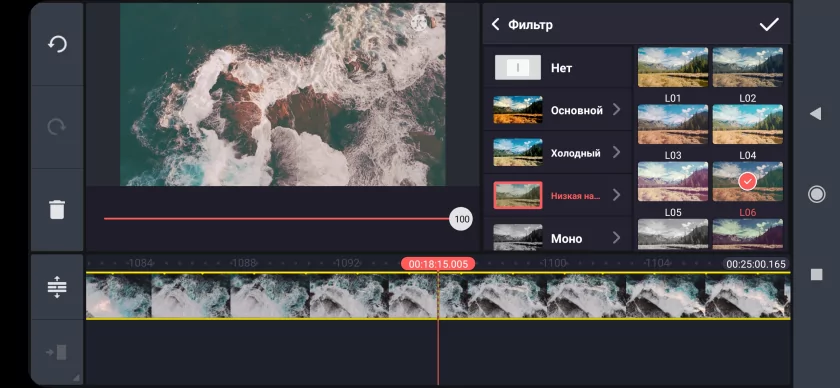840x388 pixels.
Task: Tap the selected L06 filter thumbnail
Action: [748, 182]
